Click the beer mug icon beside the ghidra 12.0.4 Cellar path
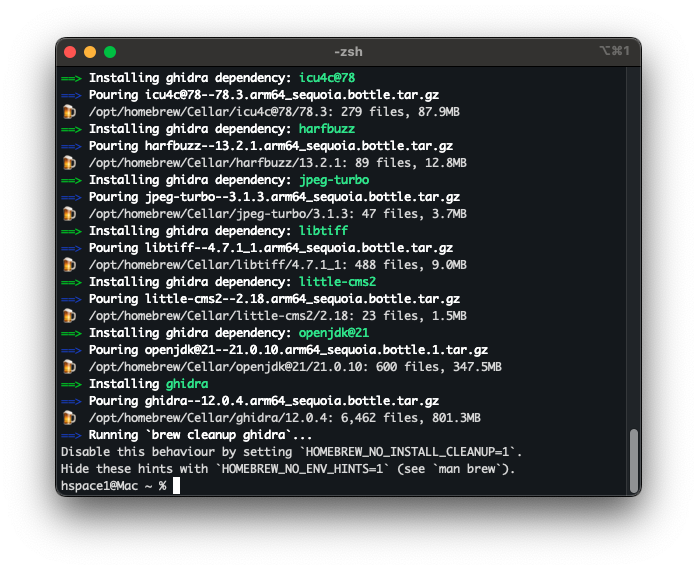The image size is (697, 570). point(68,418)
